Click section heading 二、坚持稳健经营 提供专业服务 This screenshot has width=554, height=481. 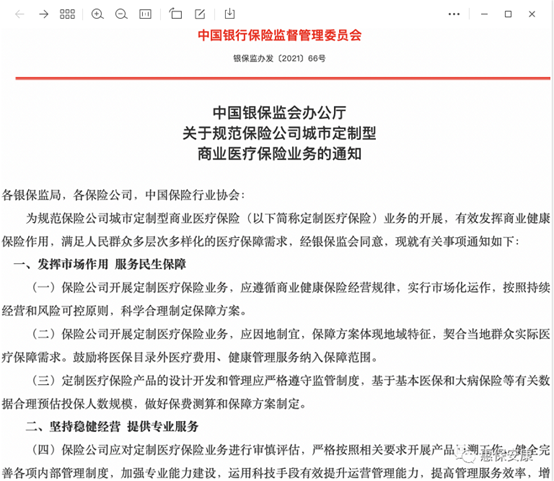coord(112,427)
